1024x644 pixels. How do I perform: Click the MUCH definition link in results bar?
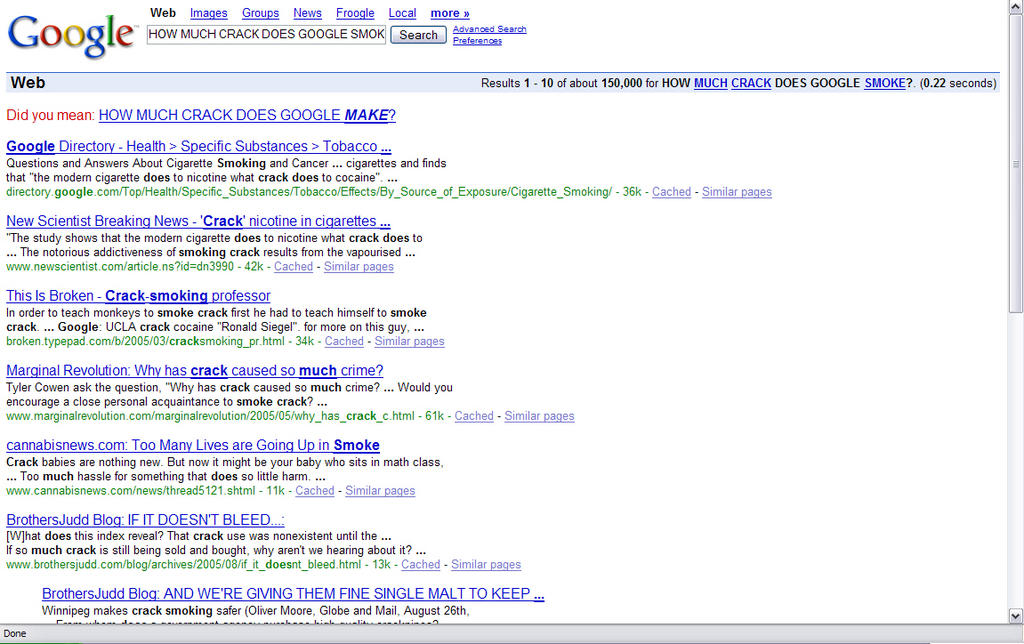point(711,83)
